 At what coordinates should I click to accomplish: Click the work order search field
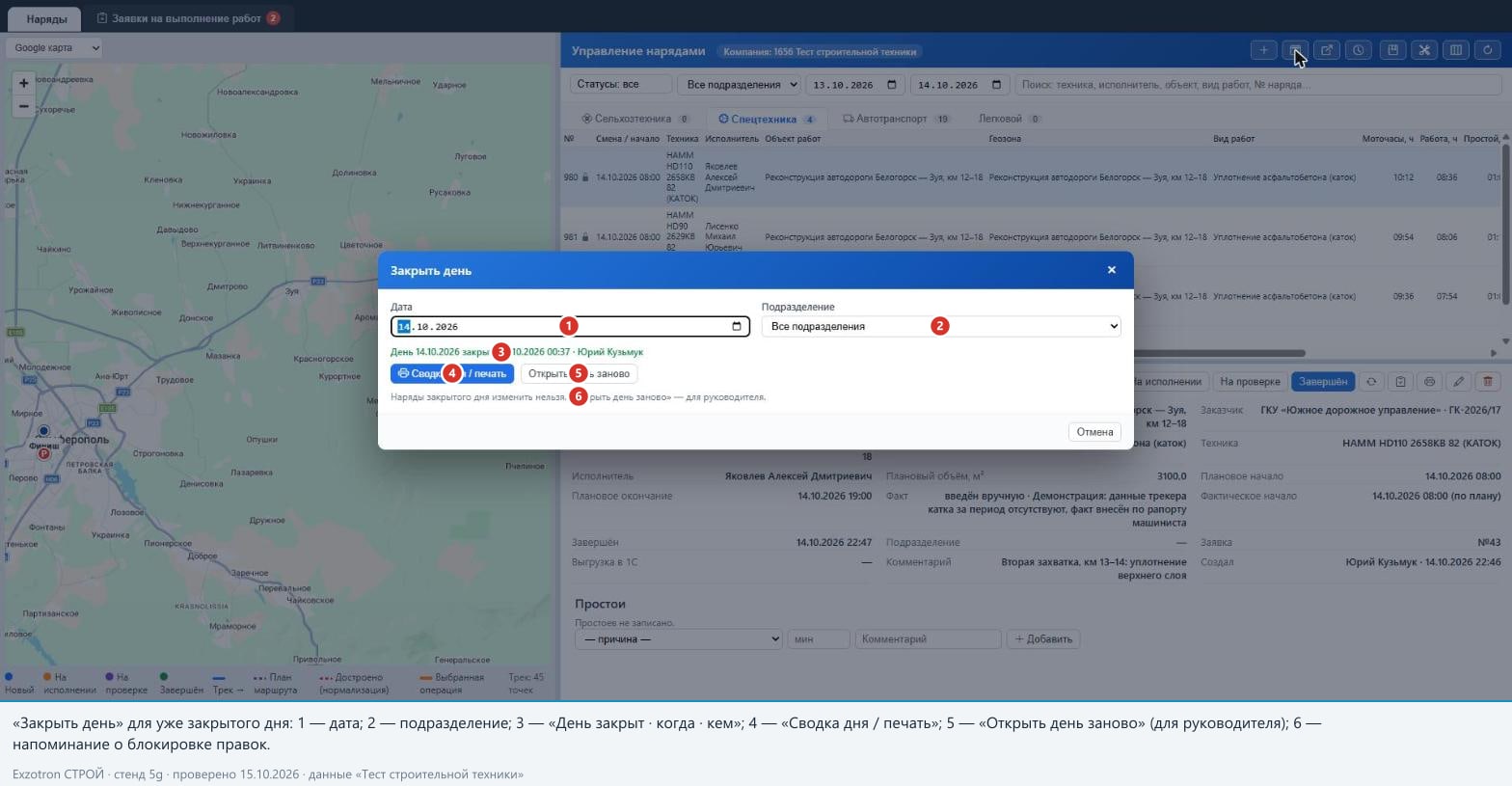(x=1257, y=85)
